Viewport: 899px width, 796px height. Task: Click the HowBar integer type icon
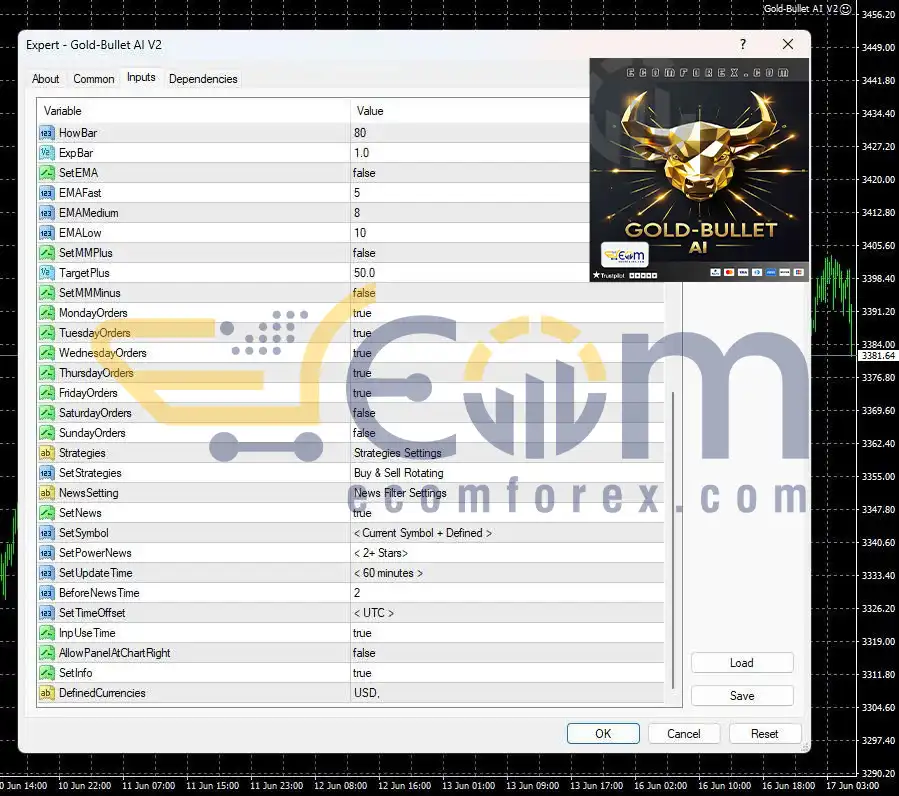[x=46, y=133]
